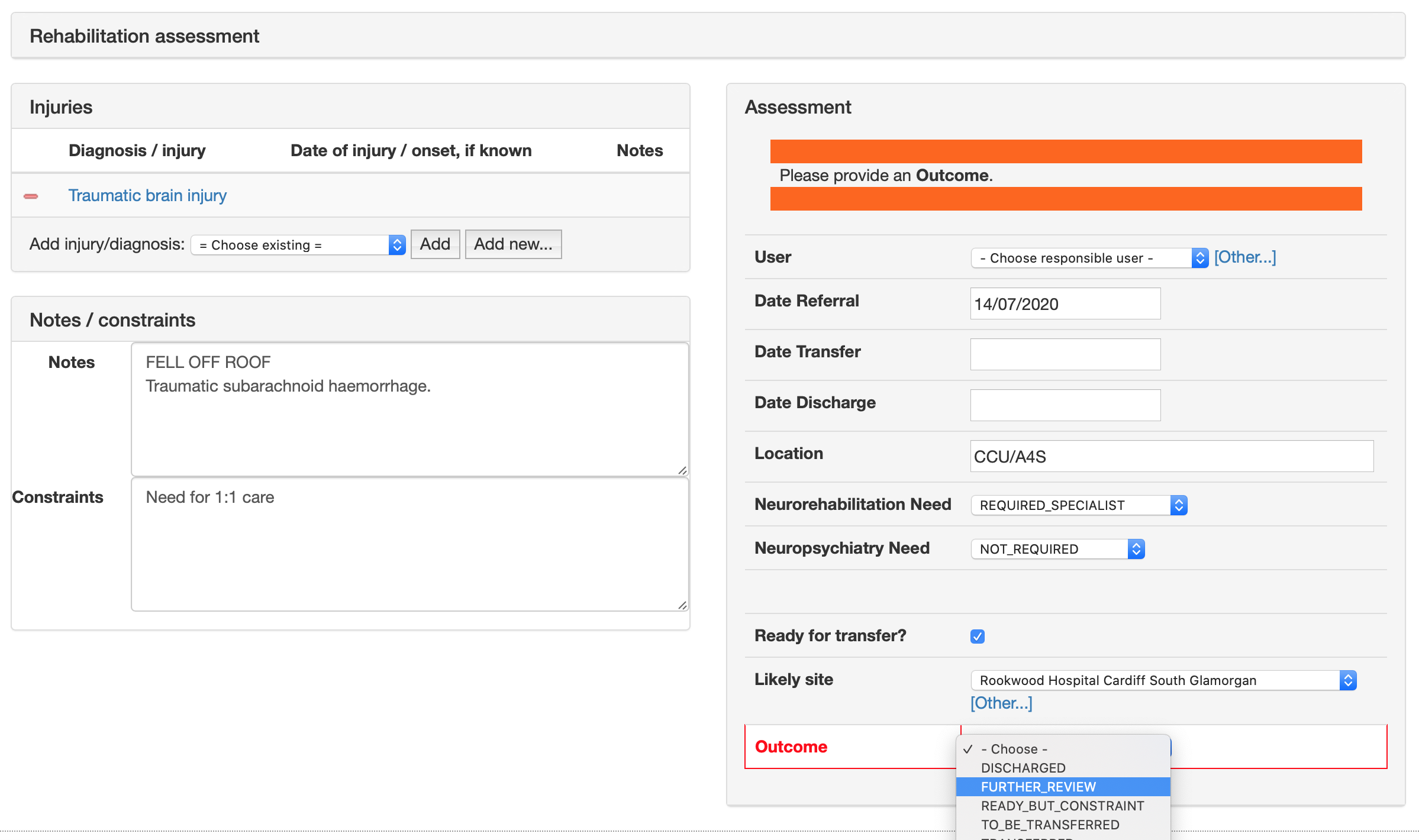
Task: Pick TO_BE_TRANSFERRED from the Outcome menu
Action: 1050,825
